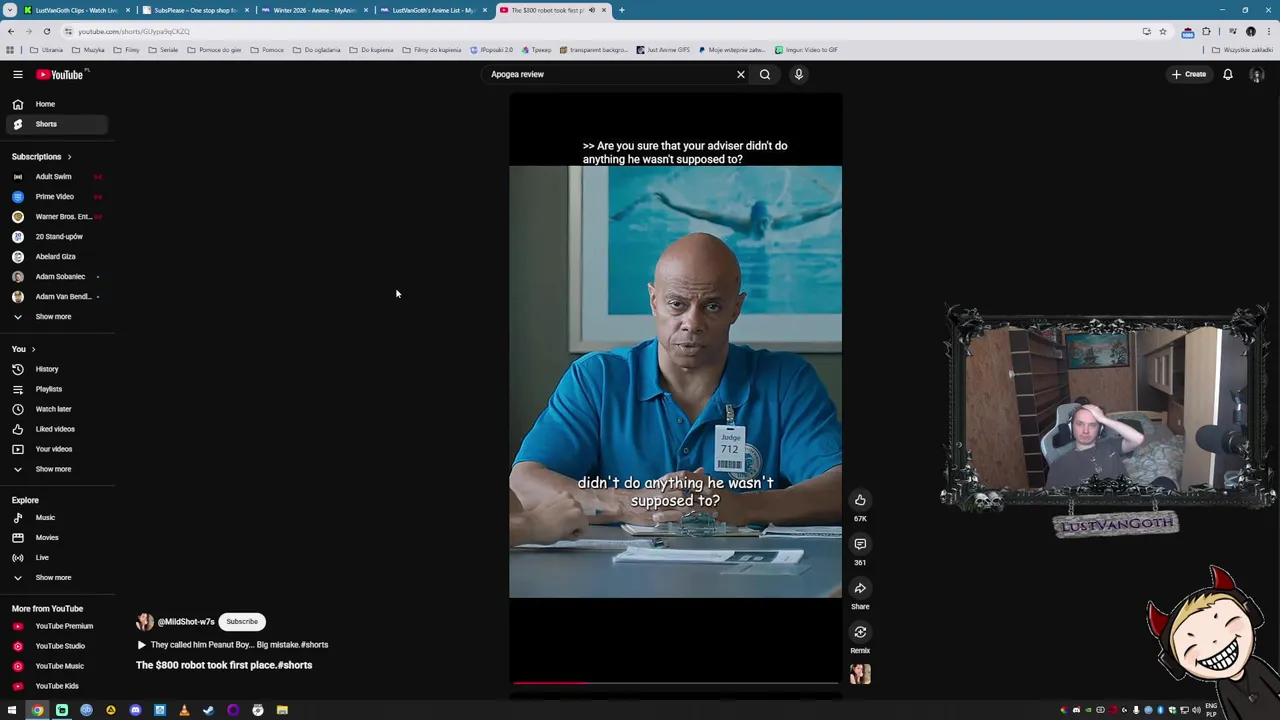This screenshot has height=720, width=1280.
Task: Open Windows Start button
Action: click(12, 710)
